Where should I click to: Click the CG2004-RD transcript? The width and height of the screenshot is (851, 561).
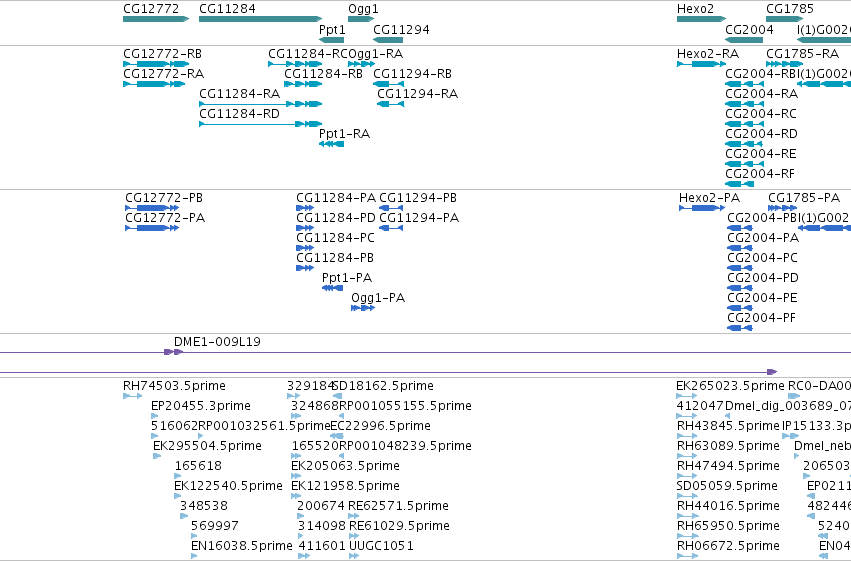click(x=744, y=144)
